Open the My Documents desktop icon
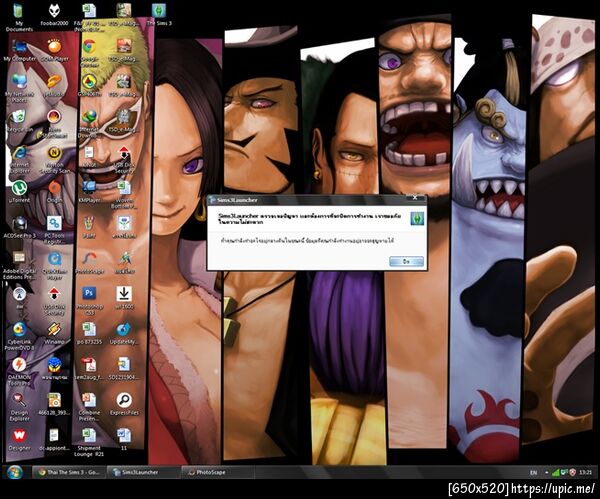The height and width of the screenshot is (499, 600). [19, 16]
